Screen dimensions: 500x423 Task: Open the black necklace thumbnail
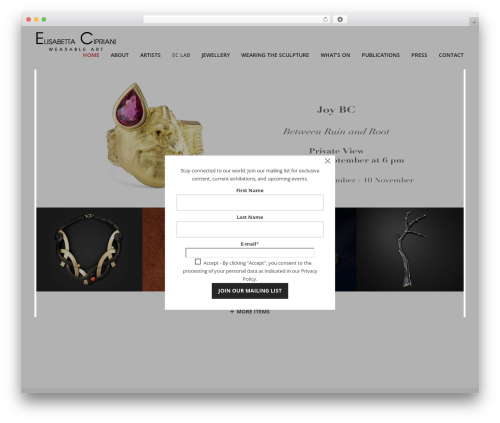(89, 249)
